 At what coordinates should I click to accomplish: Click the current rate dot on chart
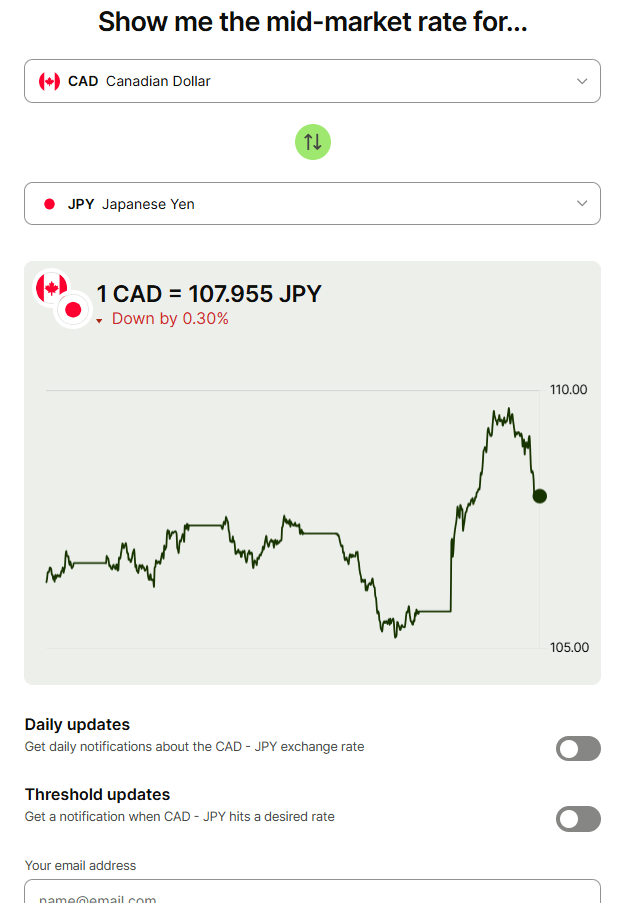click(x=540, y=495)
